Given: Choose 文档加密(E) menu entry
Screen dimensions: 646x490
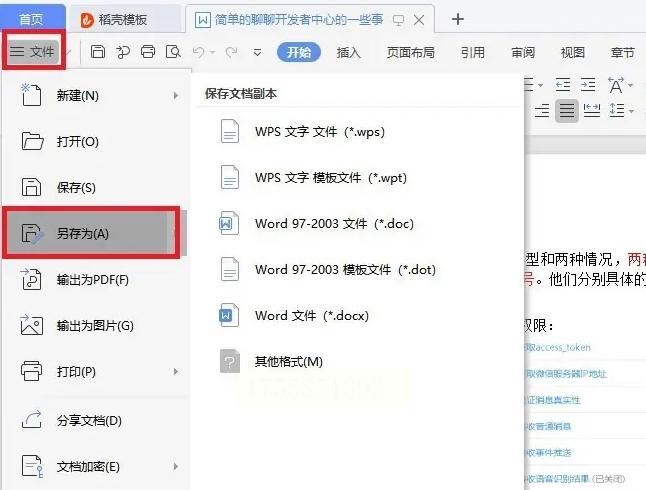Looking at the screenshot, I should coord(95,467).
